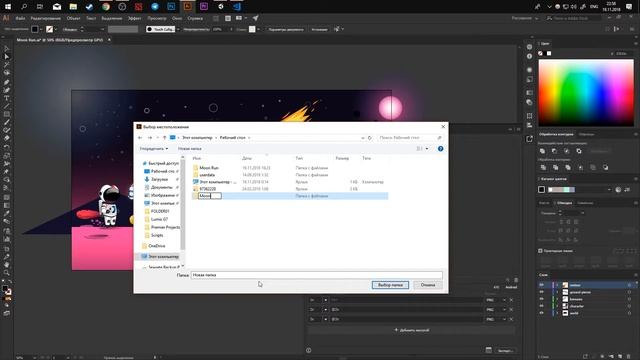Hide the ground pieces layer
This screenshot has width=640, height=360.
pyautogui.click(x=542, y=292)
